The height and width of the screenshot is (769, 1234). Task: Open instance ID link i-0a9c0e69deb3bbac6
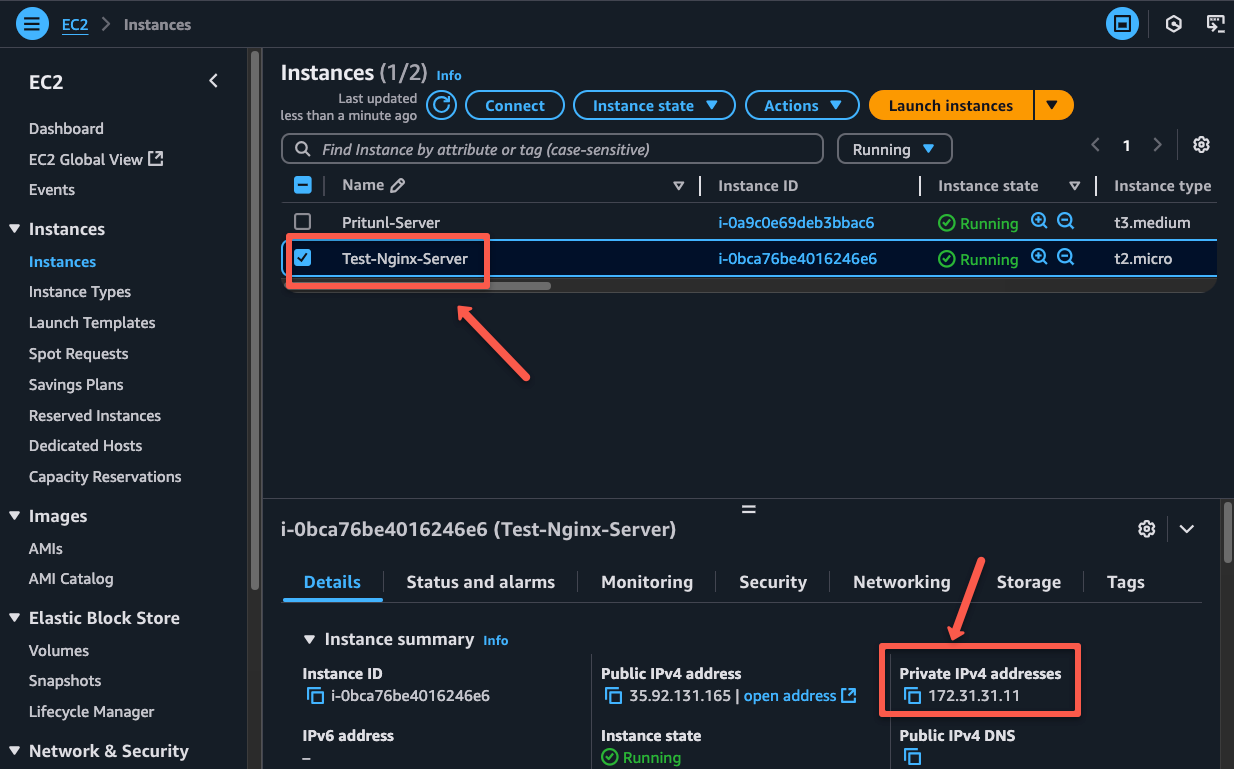(x=796, y=222)
